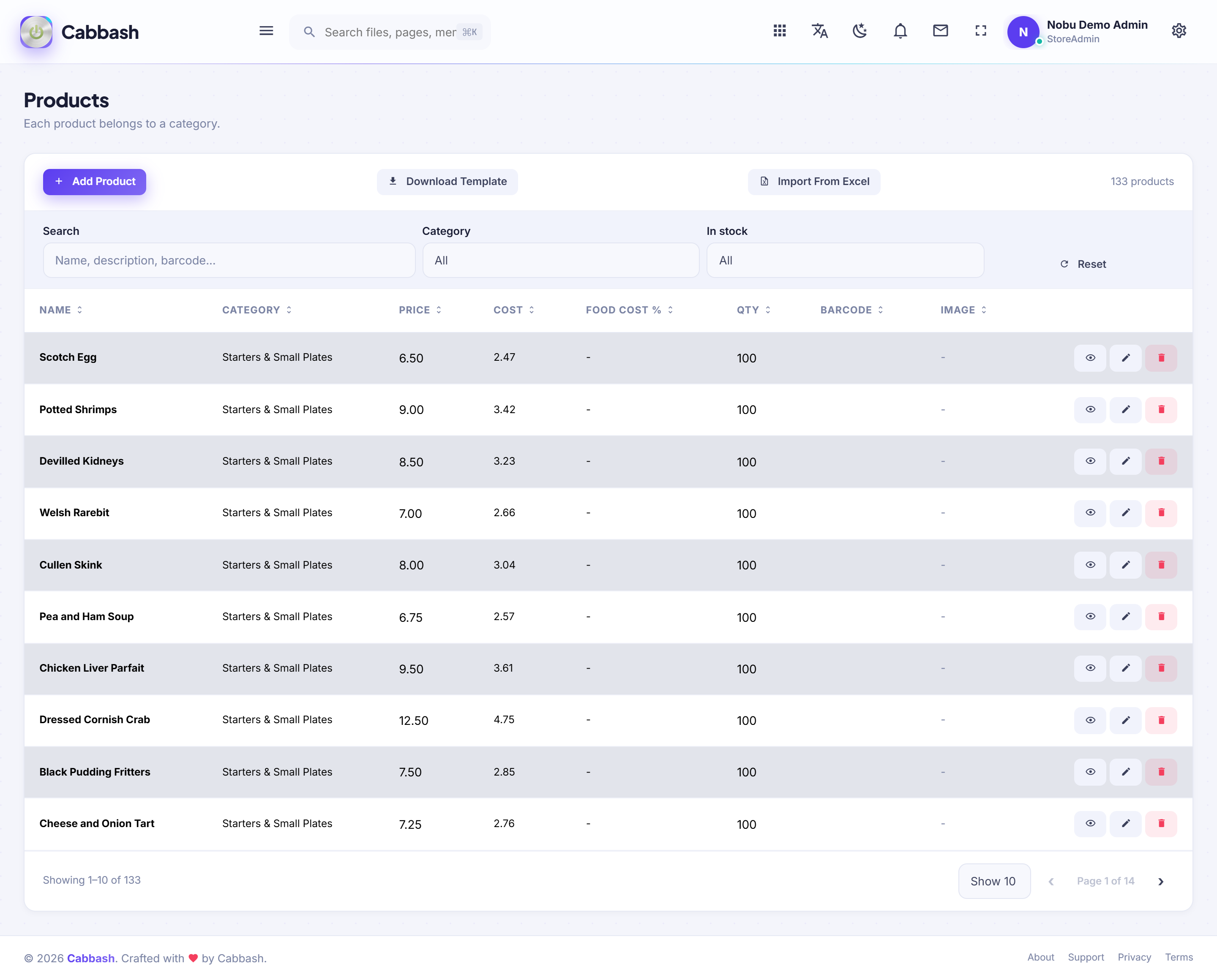Open the settings gear icon

point(1179,31)
